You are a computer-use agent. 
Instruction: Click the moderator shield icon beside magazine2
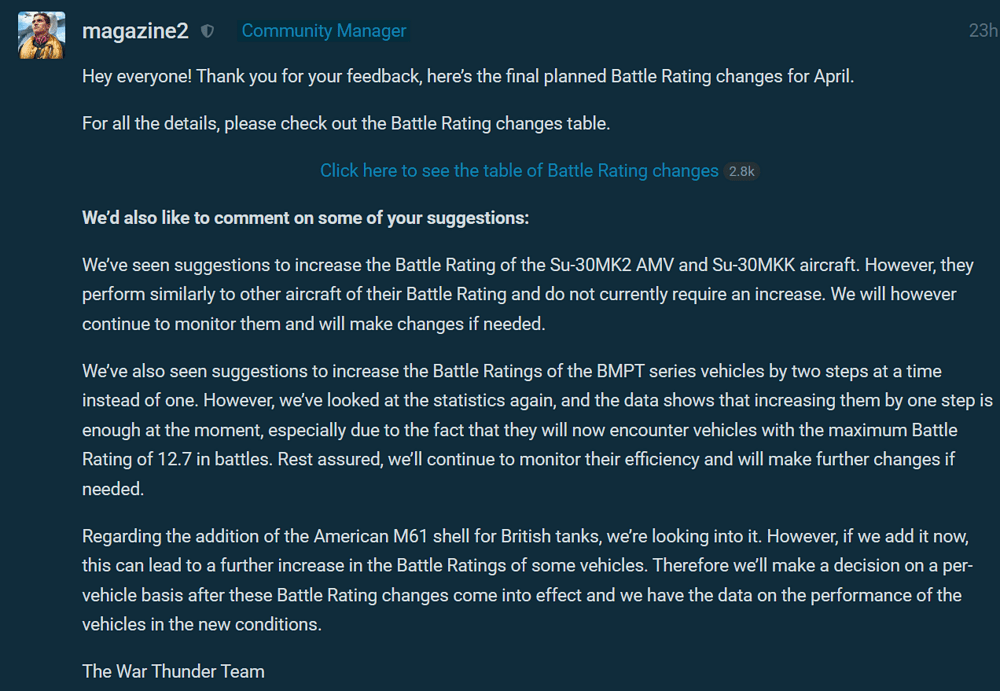click(207, 31)
